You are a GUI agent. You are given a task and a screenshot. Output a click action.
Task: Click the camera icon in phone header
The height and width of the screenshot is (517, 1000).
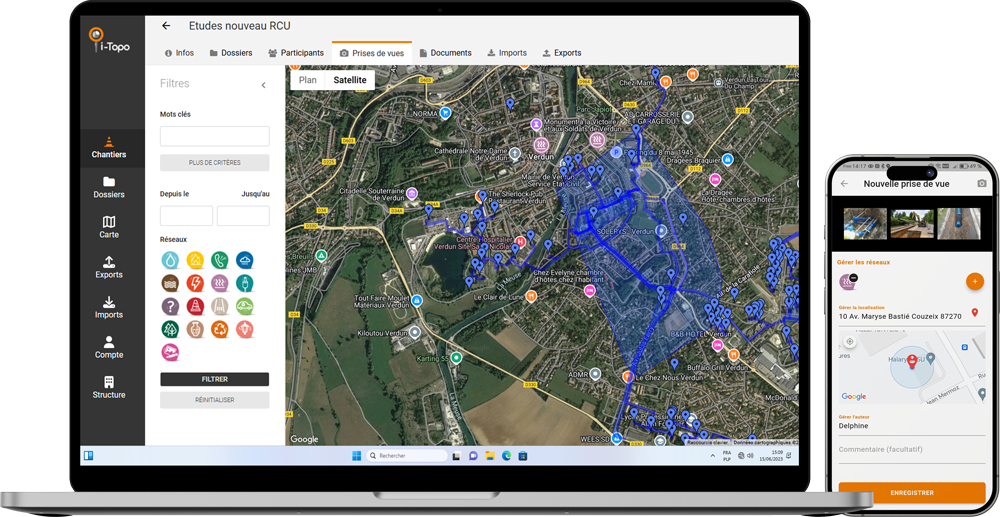click(x=981, y=184)
